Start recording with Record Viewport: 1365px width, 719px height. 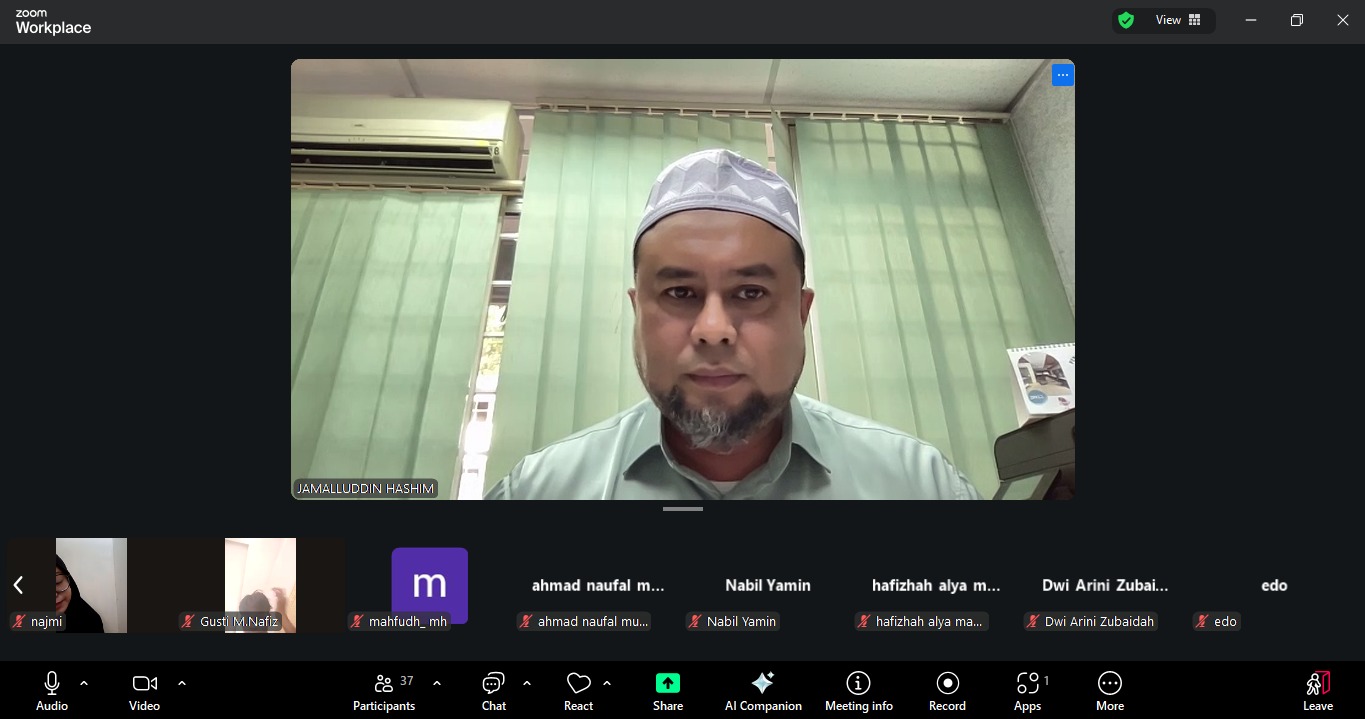(x=947, y=691)
